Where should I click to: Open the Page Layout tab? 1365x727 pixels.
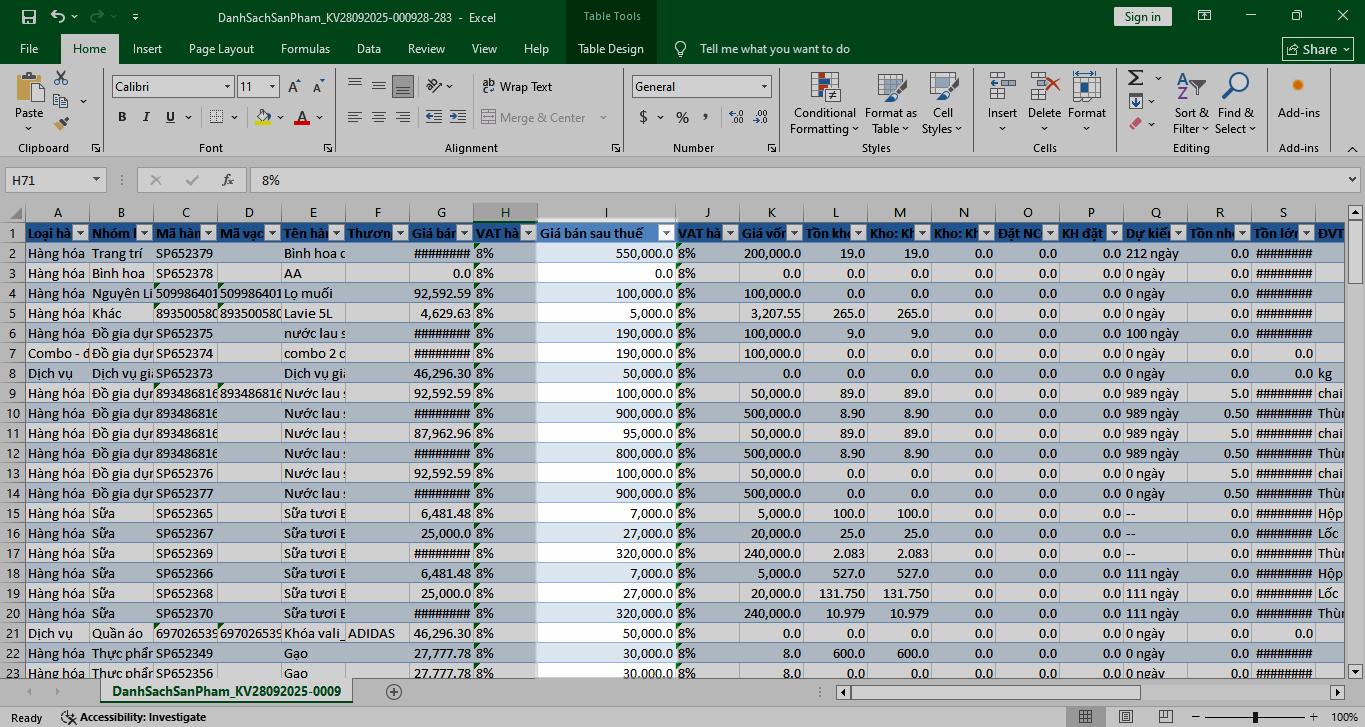pos(221,49)
